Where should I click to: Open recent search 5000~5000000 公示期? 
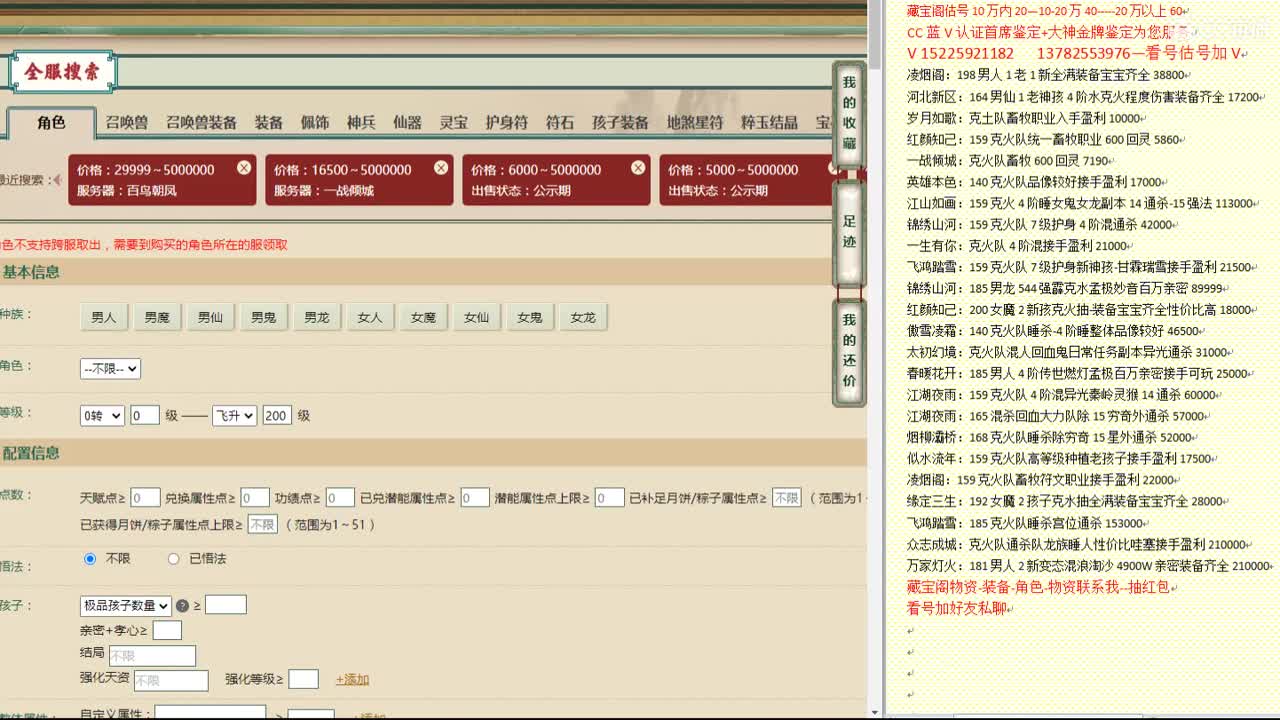(x=745, y=179)
